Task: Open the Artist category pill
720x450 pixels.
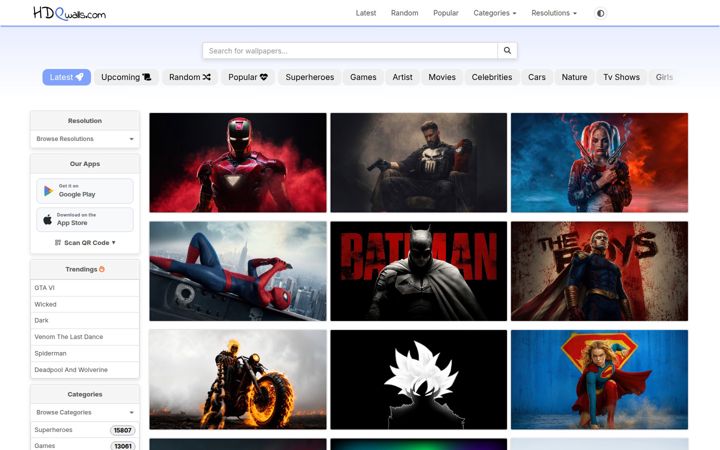Action: click(x=402, y=77)
